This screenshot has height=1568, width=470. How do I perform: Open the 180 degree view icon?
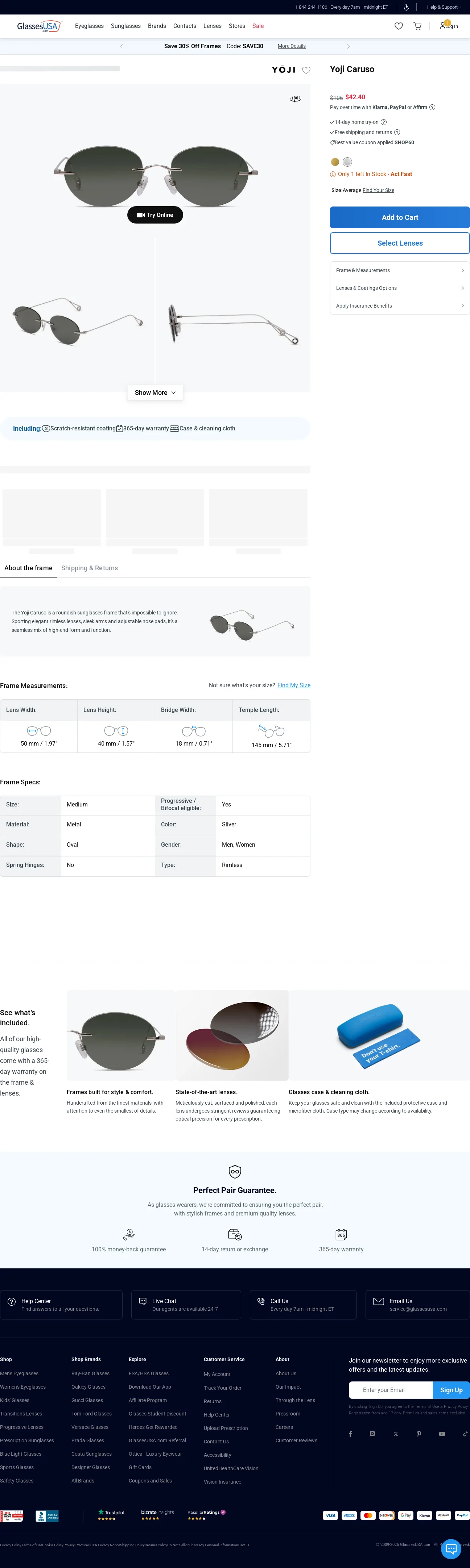tap(295, 99)
